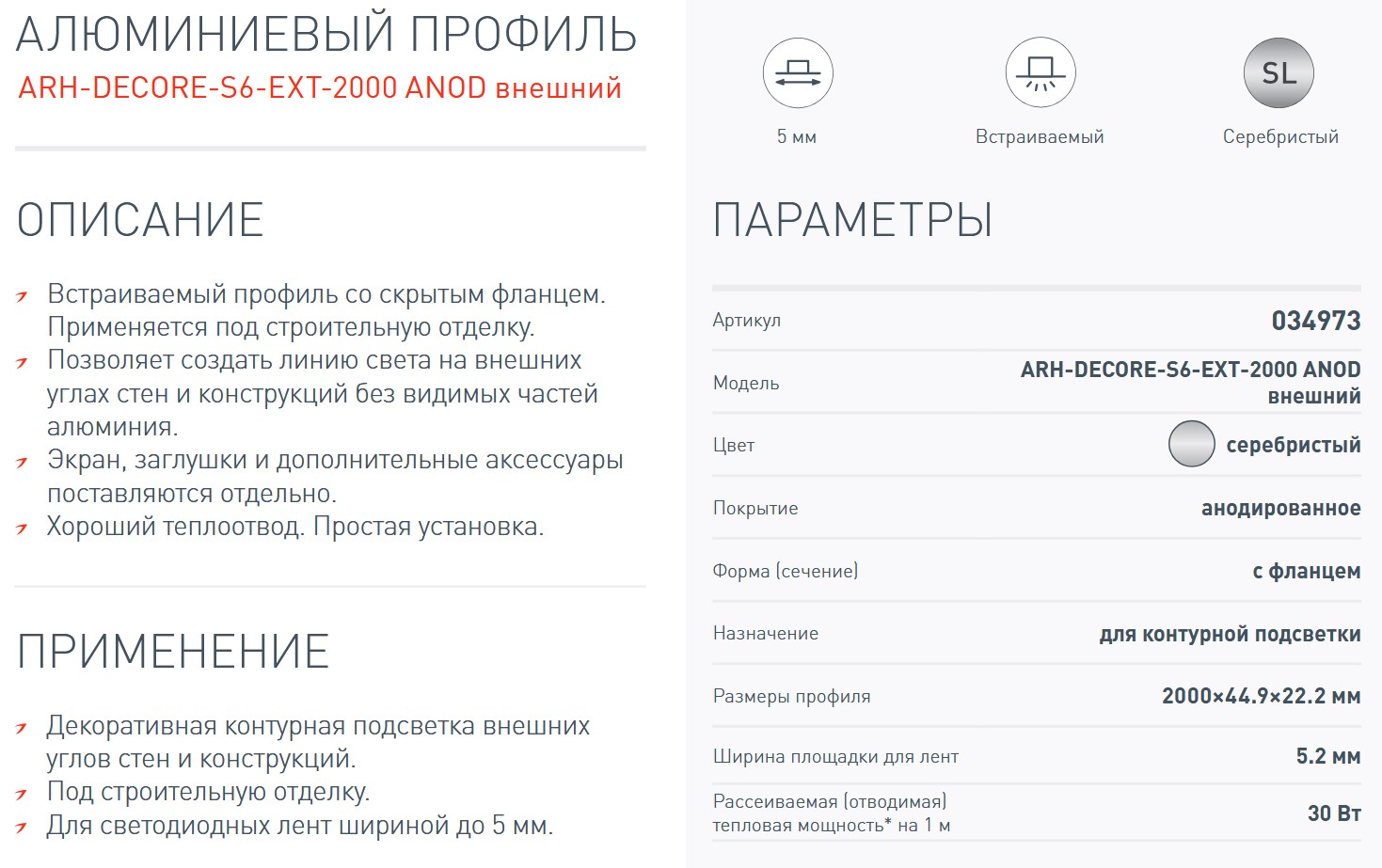Select для контурной подсветки value
The image size is (1382, 868).
tap(1231, 634)
